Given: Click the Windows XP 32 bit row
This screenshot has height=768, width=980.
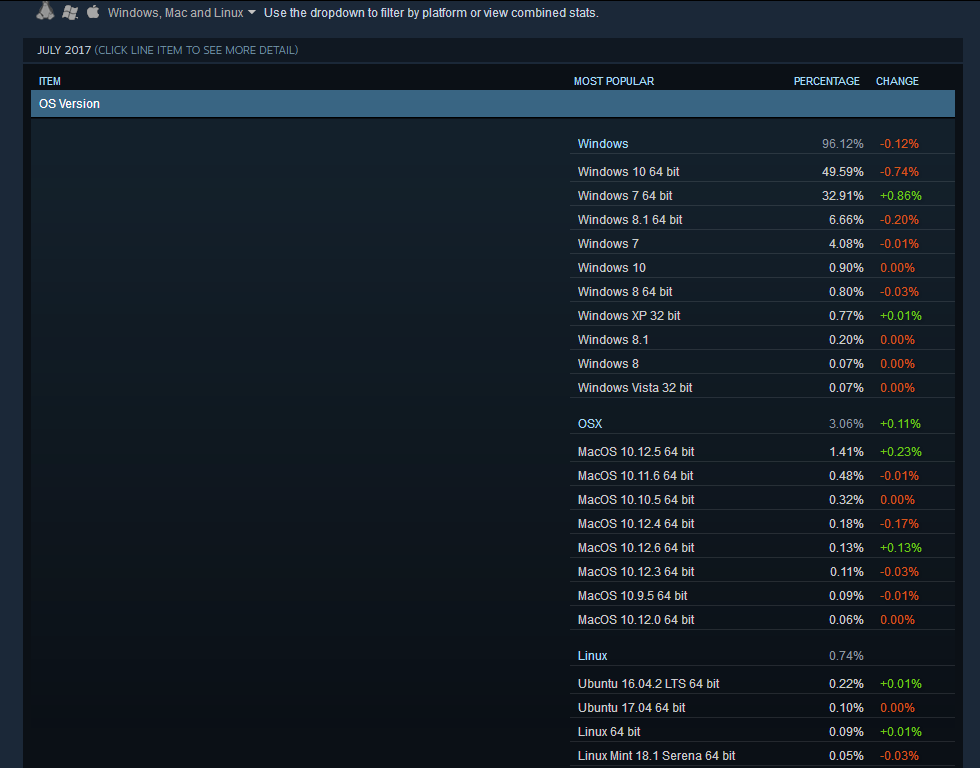Looking at the screenshot, I should click(x=762, y=316).
